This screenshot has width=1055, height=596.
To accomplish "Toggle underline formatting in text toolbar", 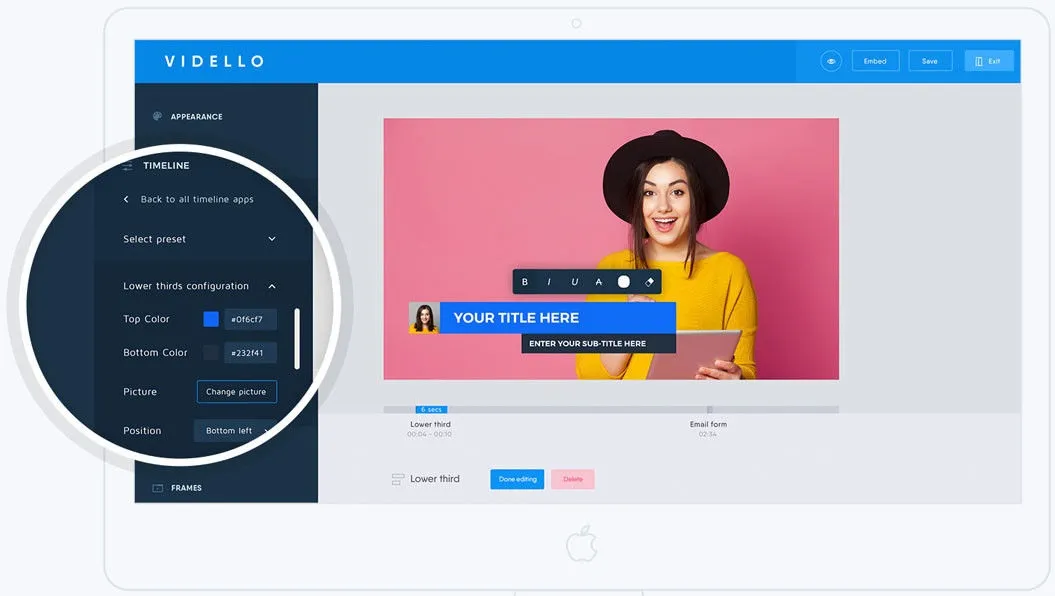I will click(574, 282).
